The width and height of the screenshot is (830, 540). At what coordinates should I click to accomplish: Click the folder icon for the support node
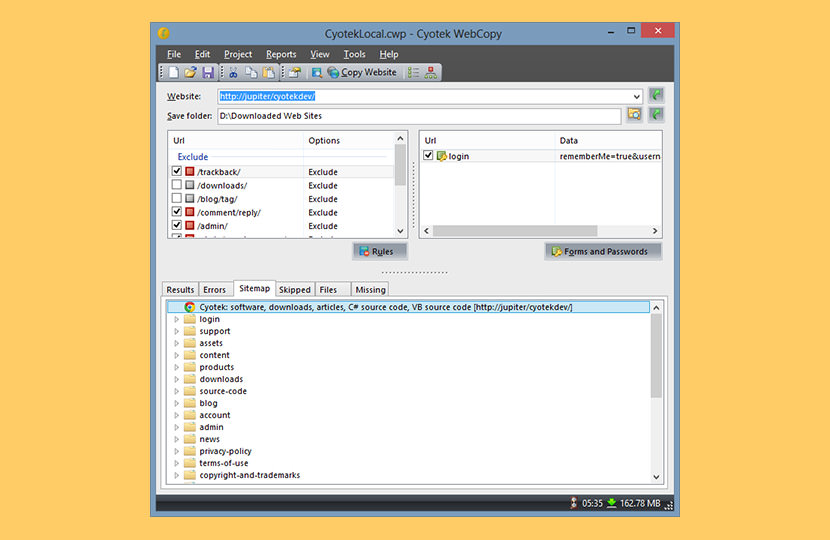(x=190, y=331)
